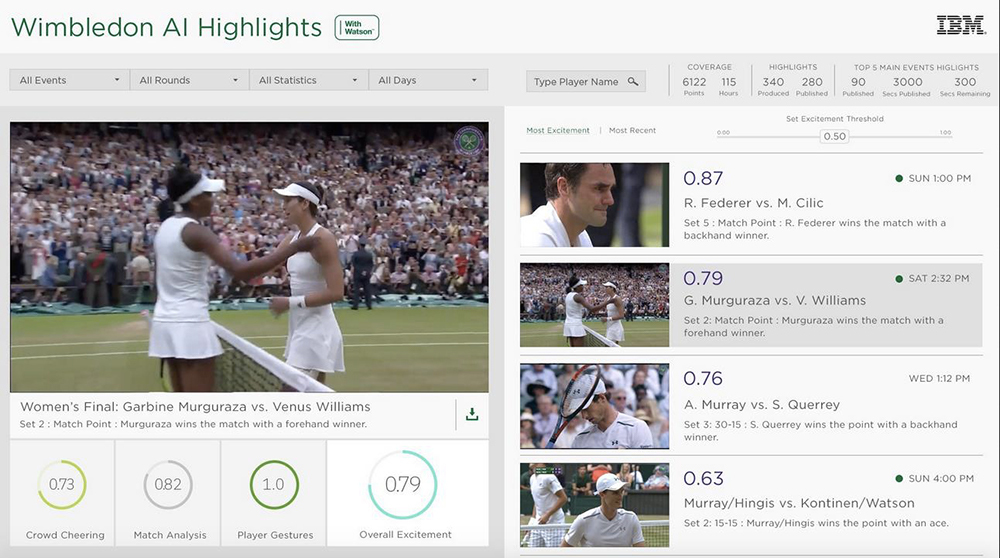Click the Crowd Cheering score circle
This screenshot has width=1000, height=558.
[x=62, y=484]
